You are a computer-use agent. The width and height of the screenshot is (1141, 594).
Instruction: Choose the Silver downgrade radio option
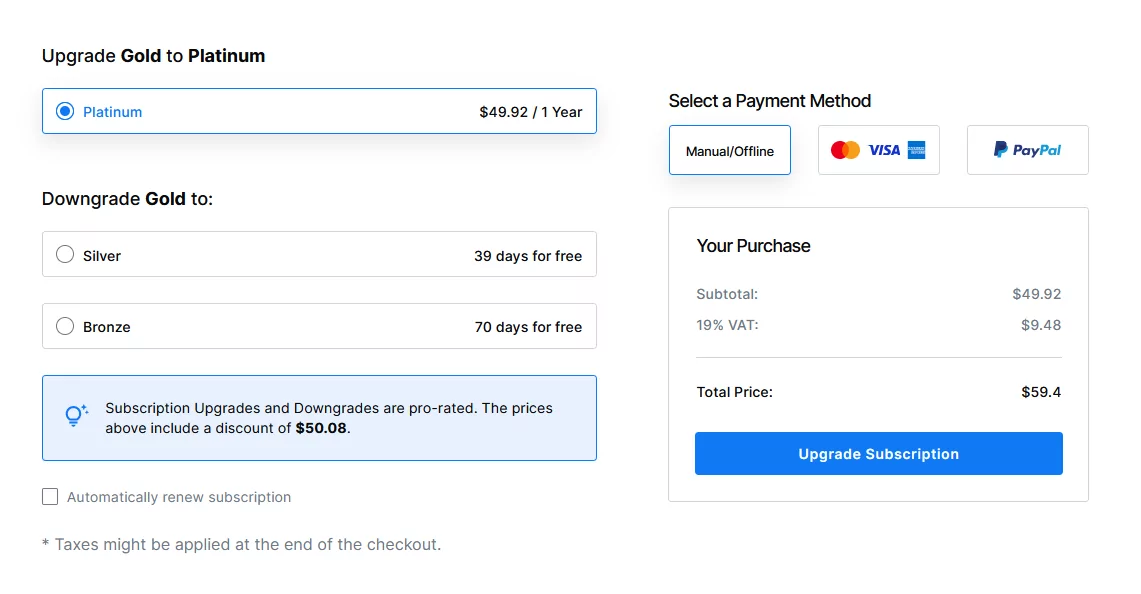point(65,254)
